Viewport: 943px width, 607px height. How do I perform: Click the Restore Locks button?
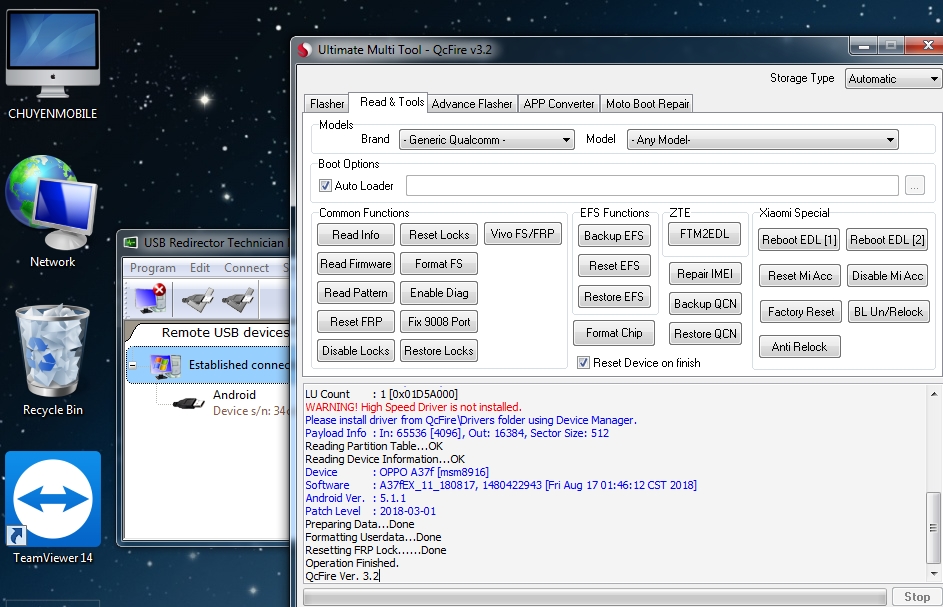click(439, 350)
